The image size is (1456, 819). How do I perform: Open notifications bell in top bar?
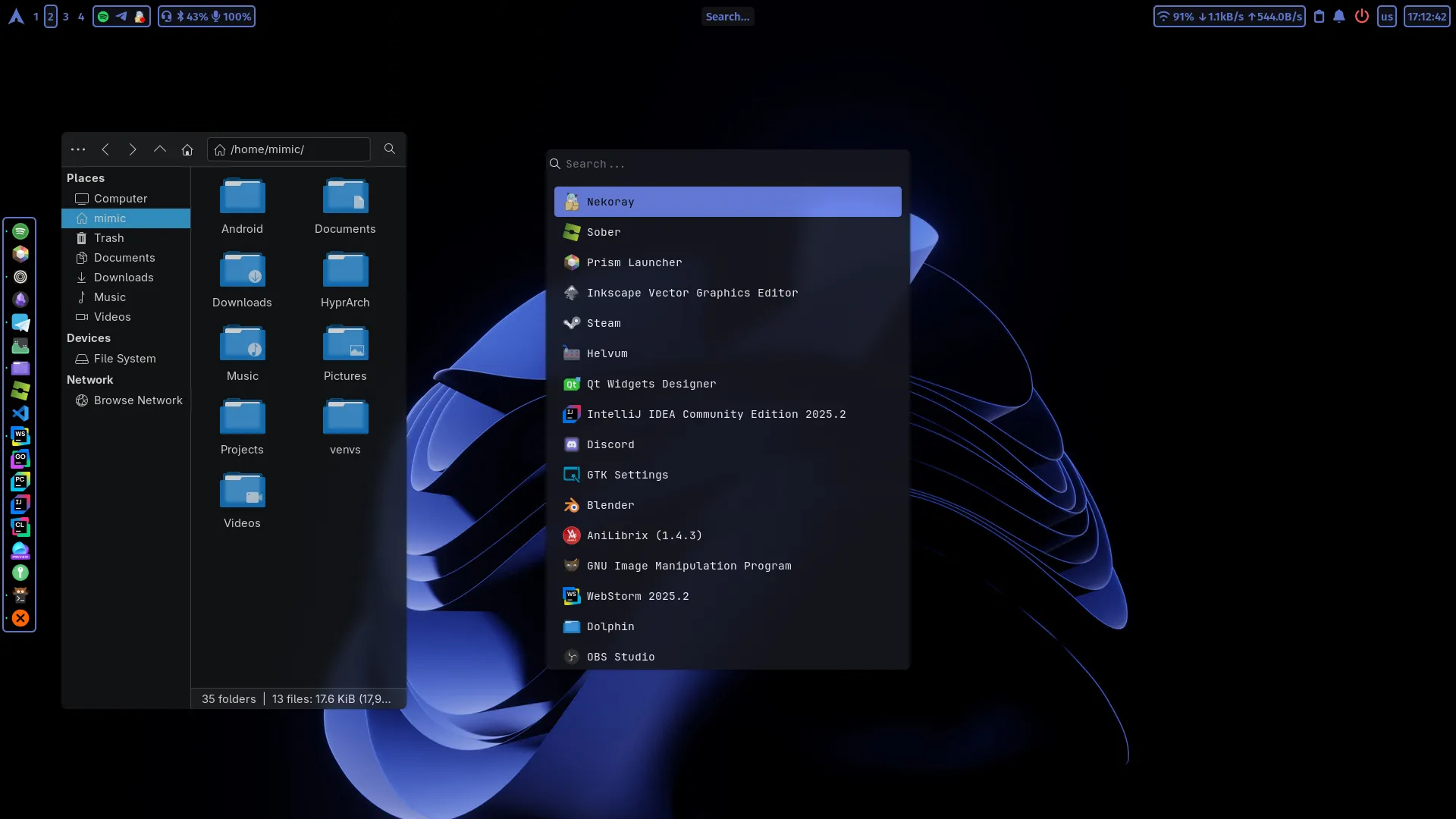pyautogui.click(x=1339, y=17)
